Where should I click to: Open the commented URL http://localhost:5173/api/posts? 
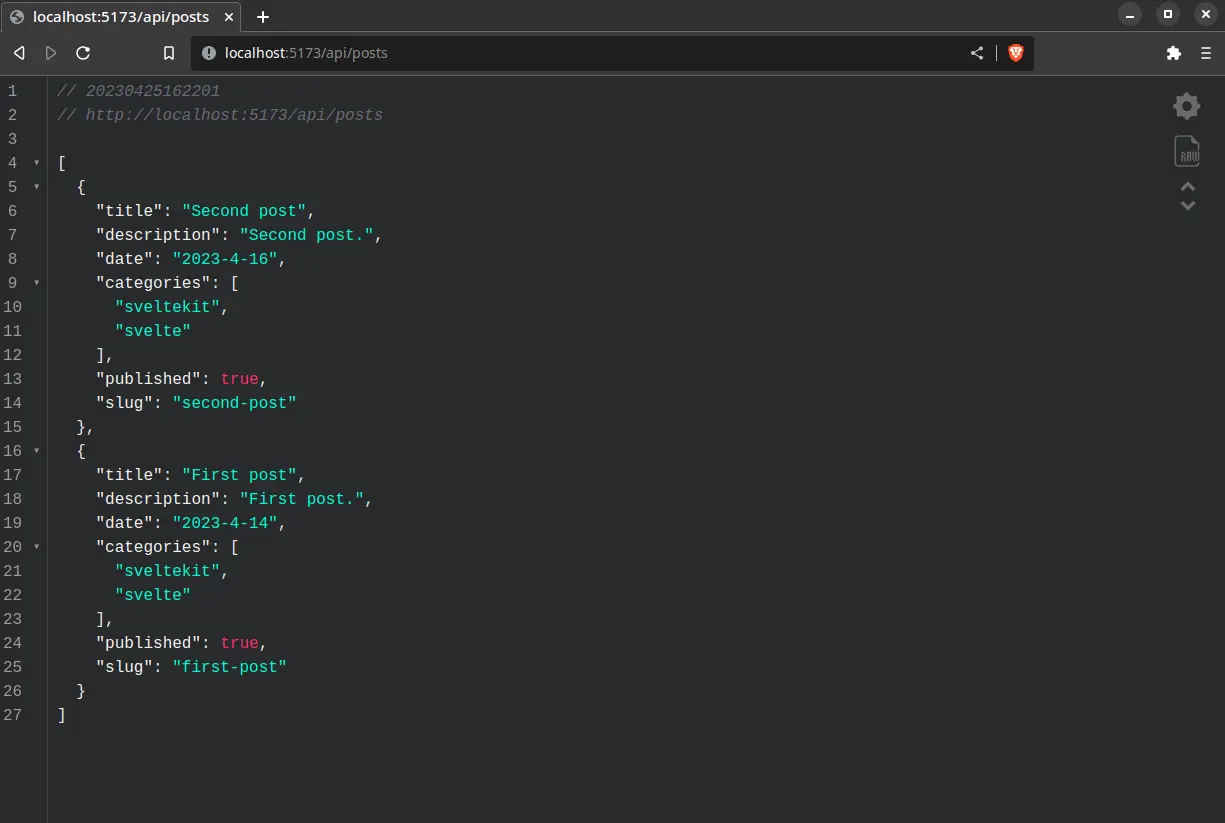coord(234,115)
